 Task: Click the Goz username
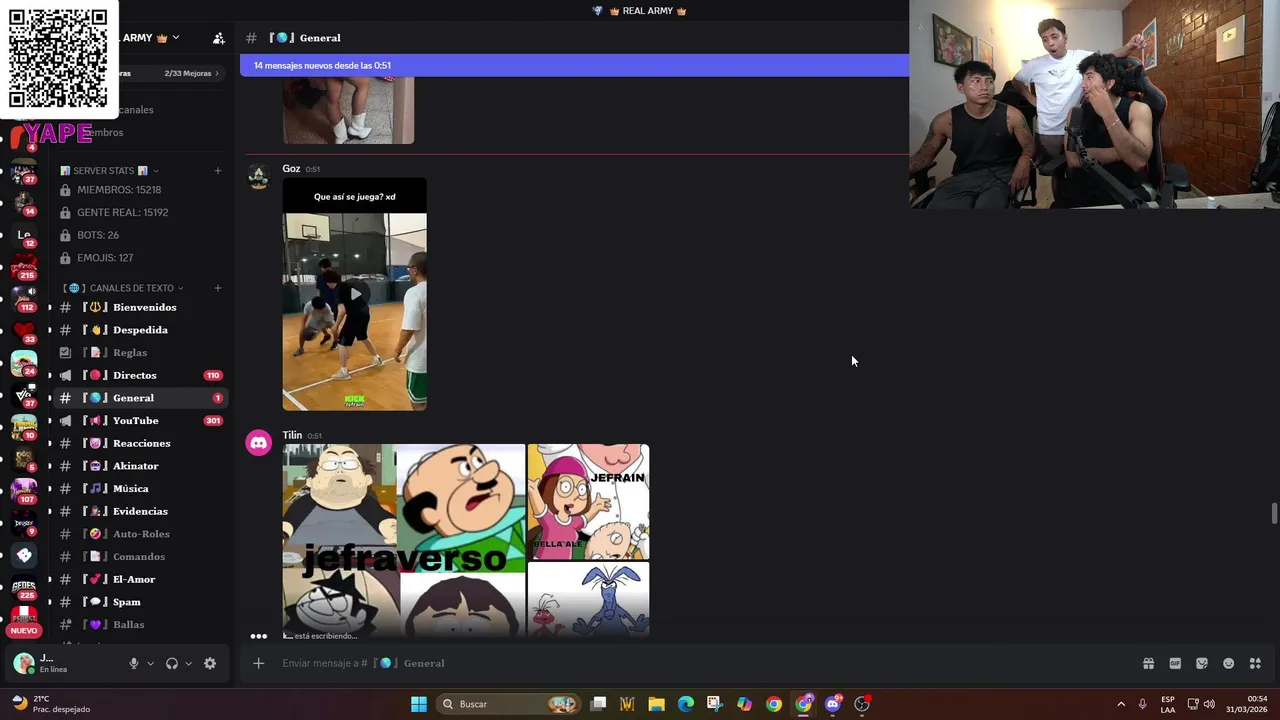(x=291, y=169)
